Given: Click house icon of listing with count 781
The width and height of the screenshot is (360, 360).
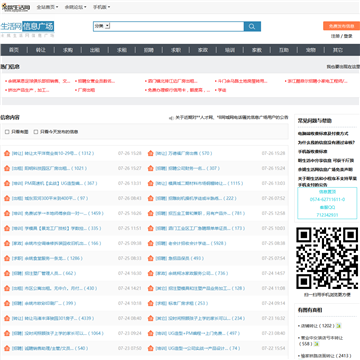Looking at the screenshot, I should pyautogui.click(x=150, y=213).
